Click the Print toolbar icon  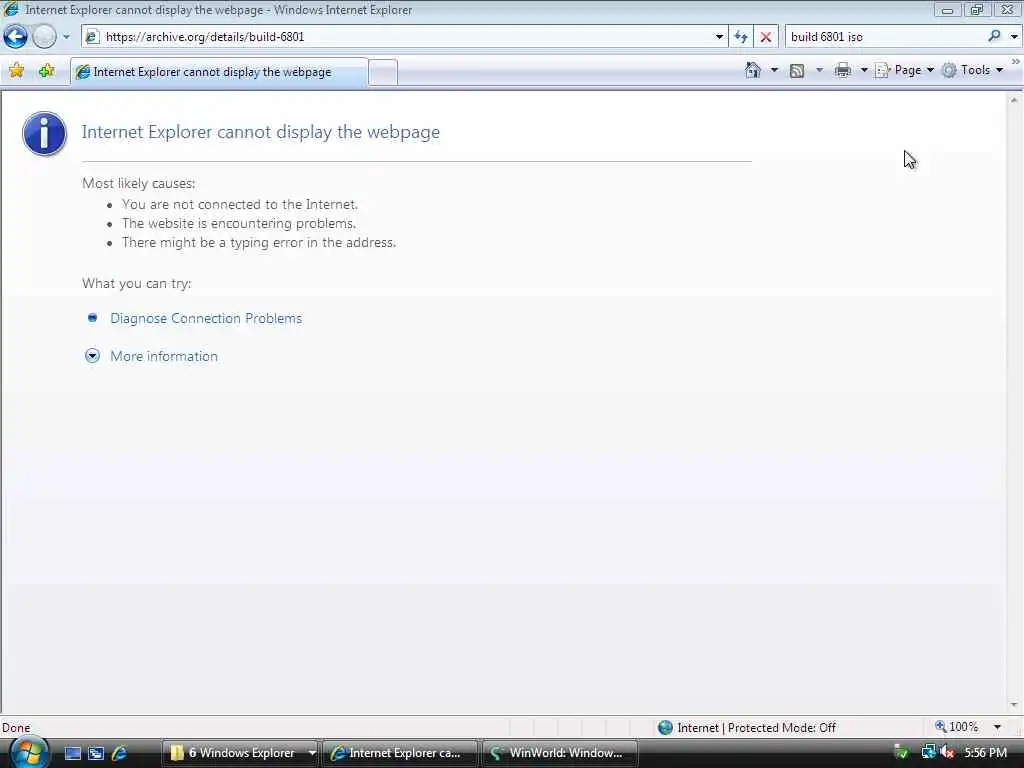[843, 70]
